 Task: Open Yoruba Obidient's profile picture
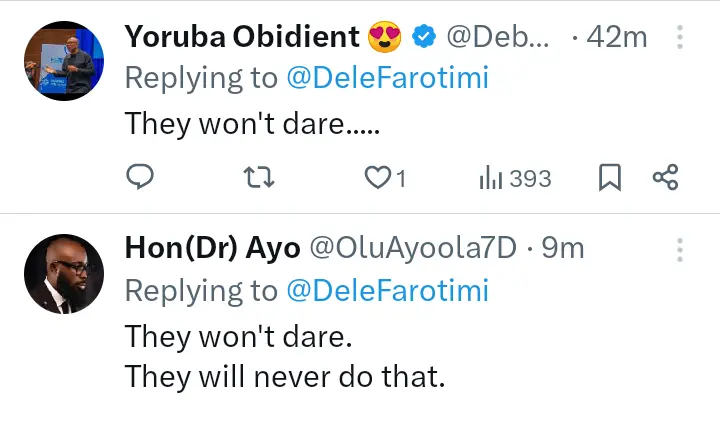click(59, 60)
